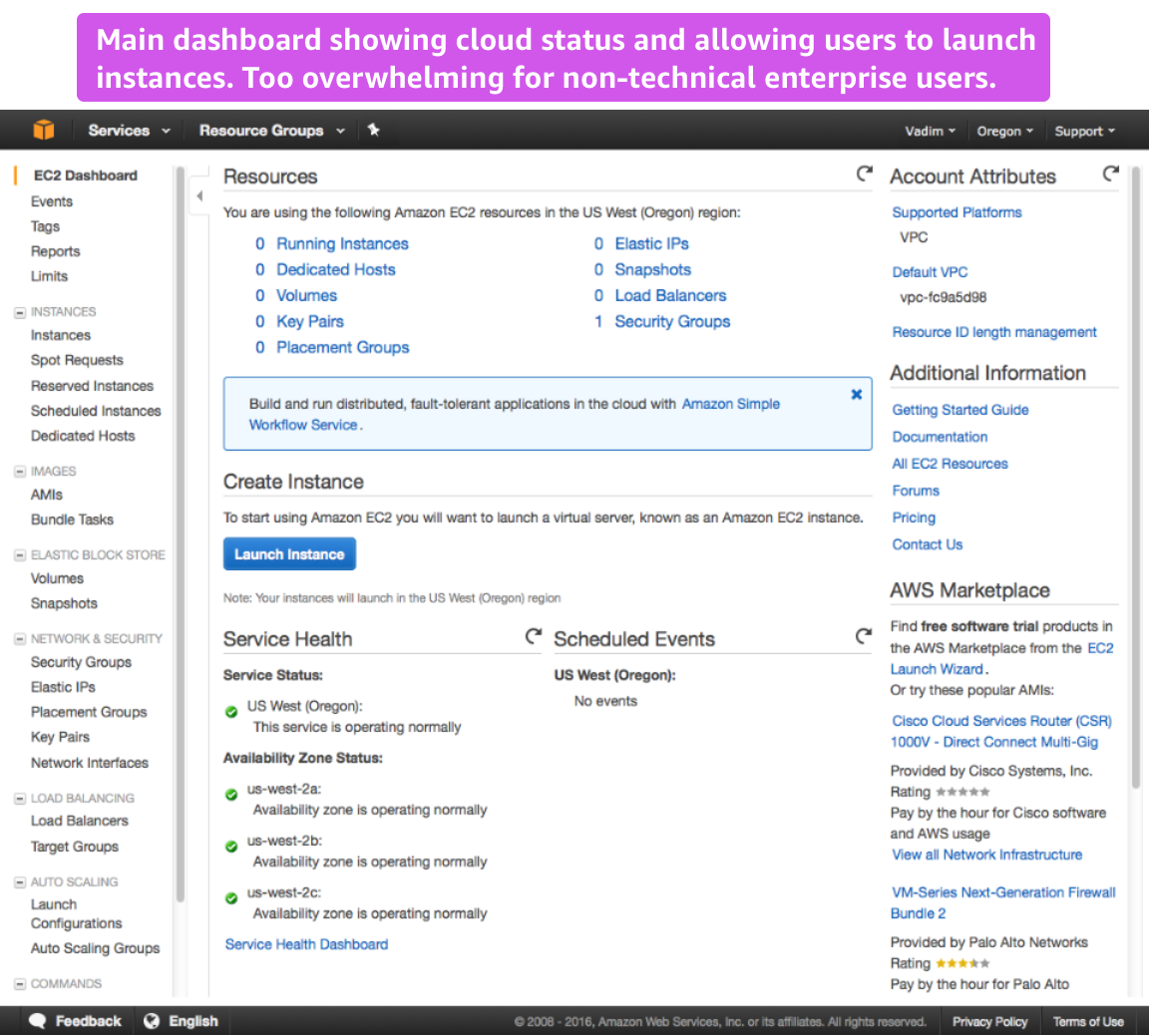Viewport: 1149px width, 1036px height.
Task: Click the left sidebar scrollbar
Action: click(x=181, y=534)
